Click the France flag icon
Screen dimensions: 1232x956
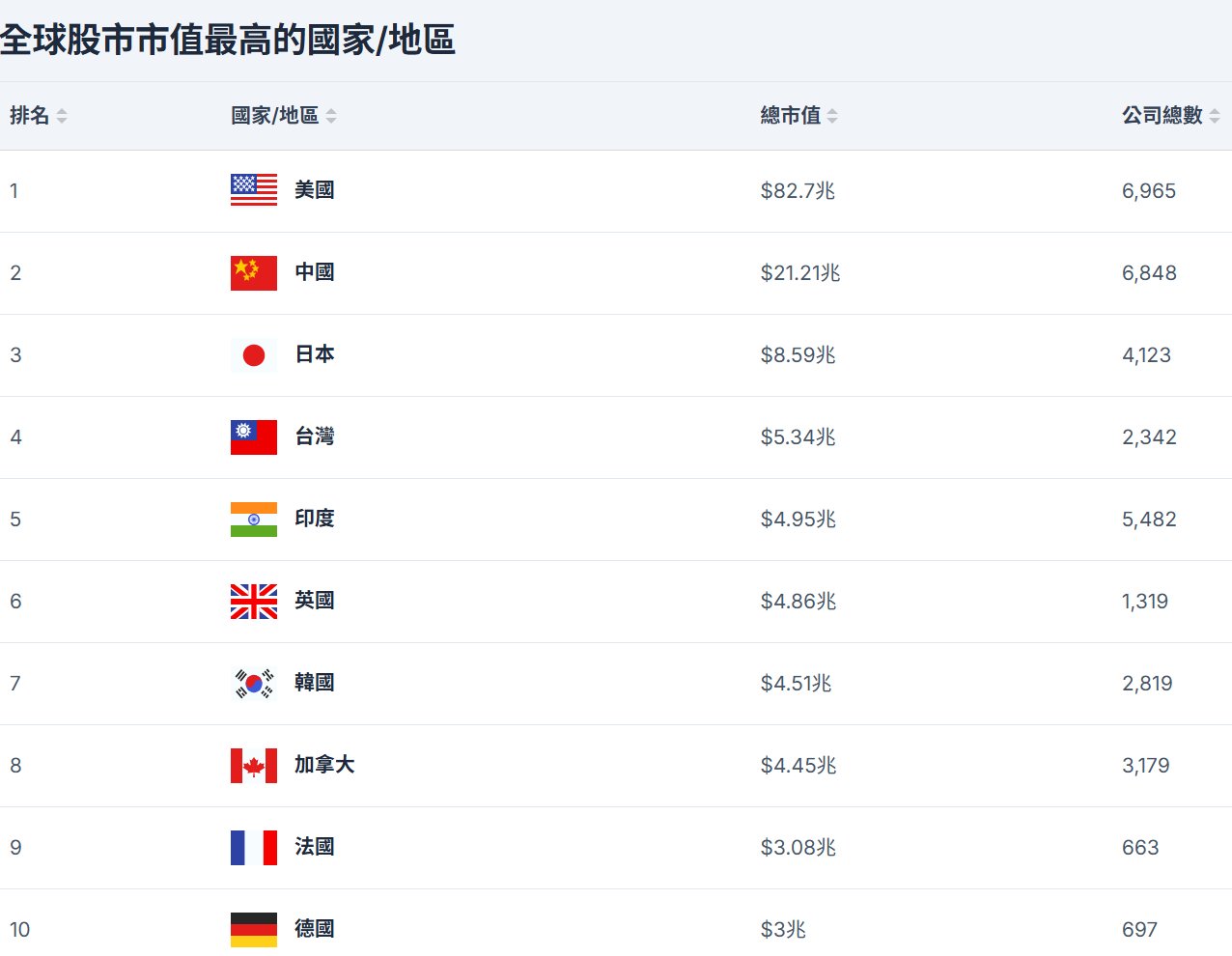point(254,847)
